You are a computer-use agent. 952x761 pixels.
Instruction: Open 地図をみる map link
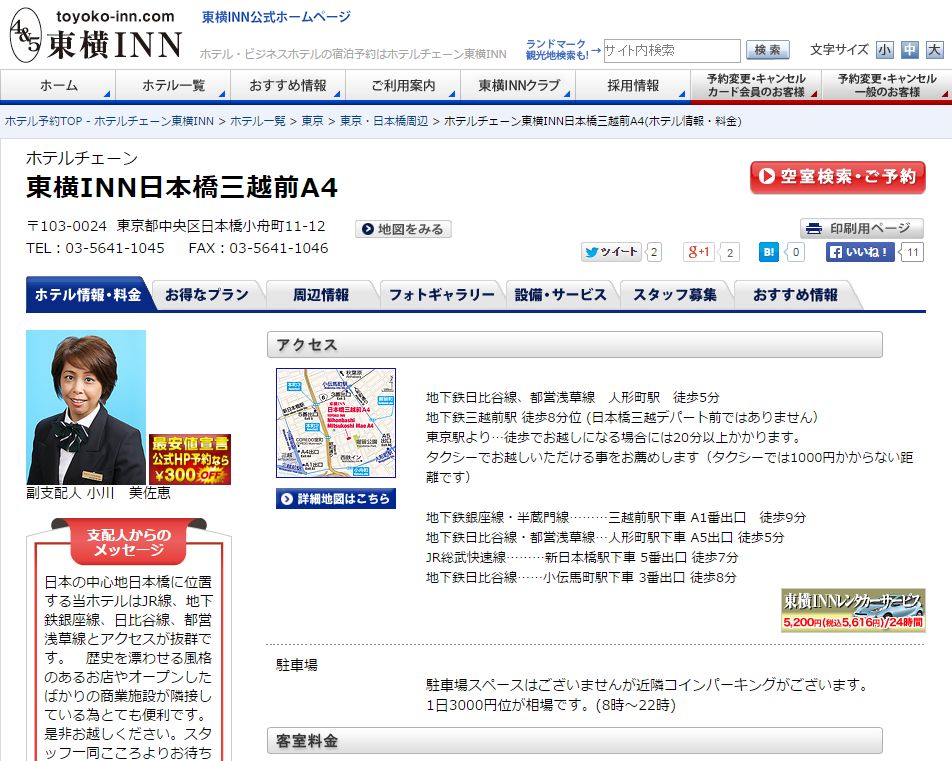403,229
